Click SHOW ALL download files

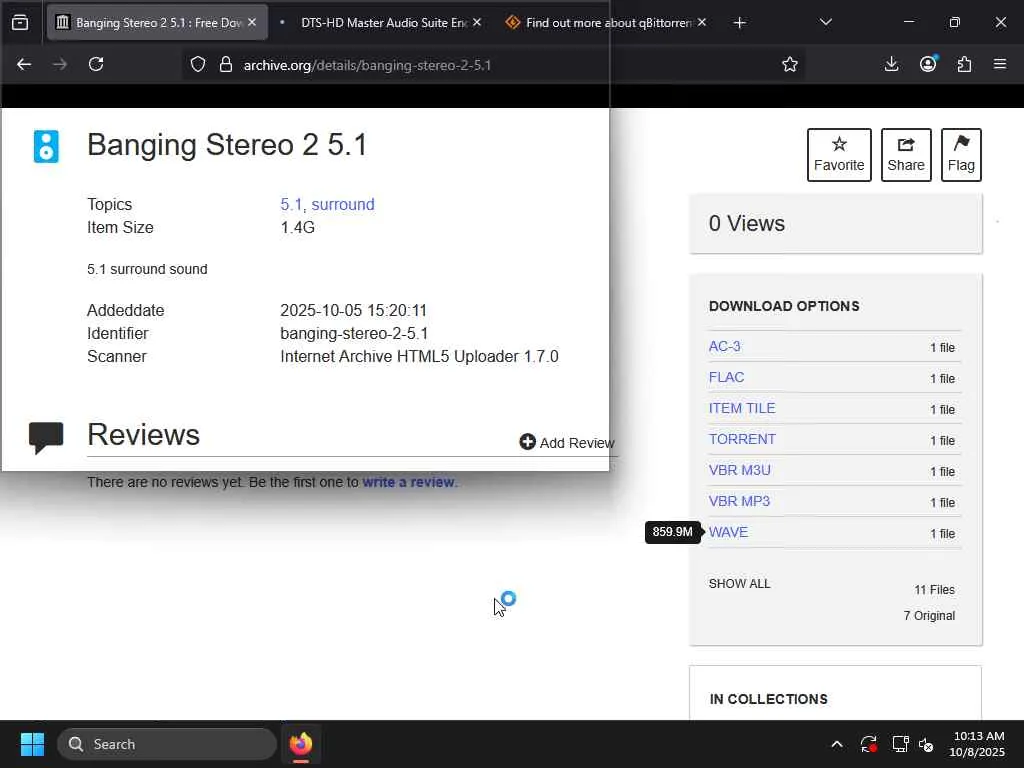739,584
